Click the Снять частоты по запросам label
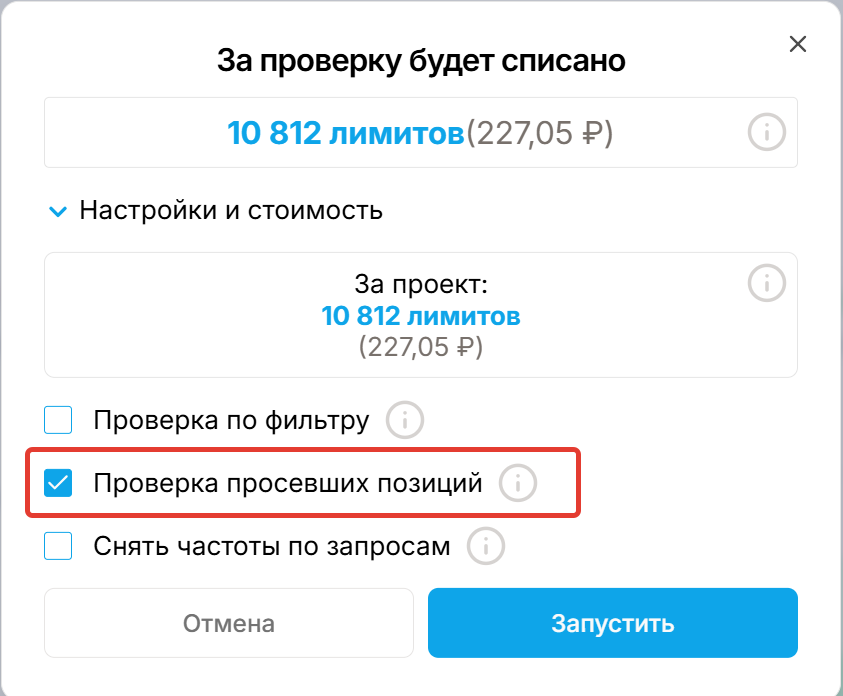Image resolution: width=843 pixels, height=696 pixels. click(x=272, y=547)
